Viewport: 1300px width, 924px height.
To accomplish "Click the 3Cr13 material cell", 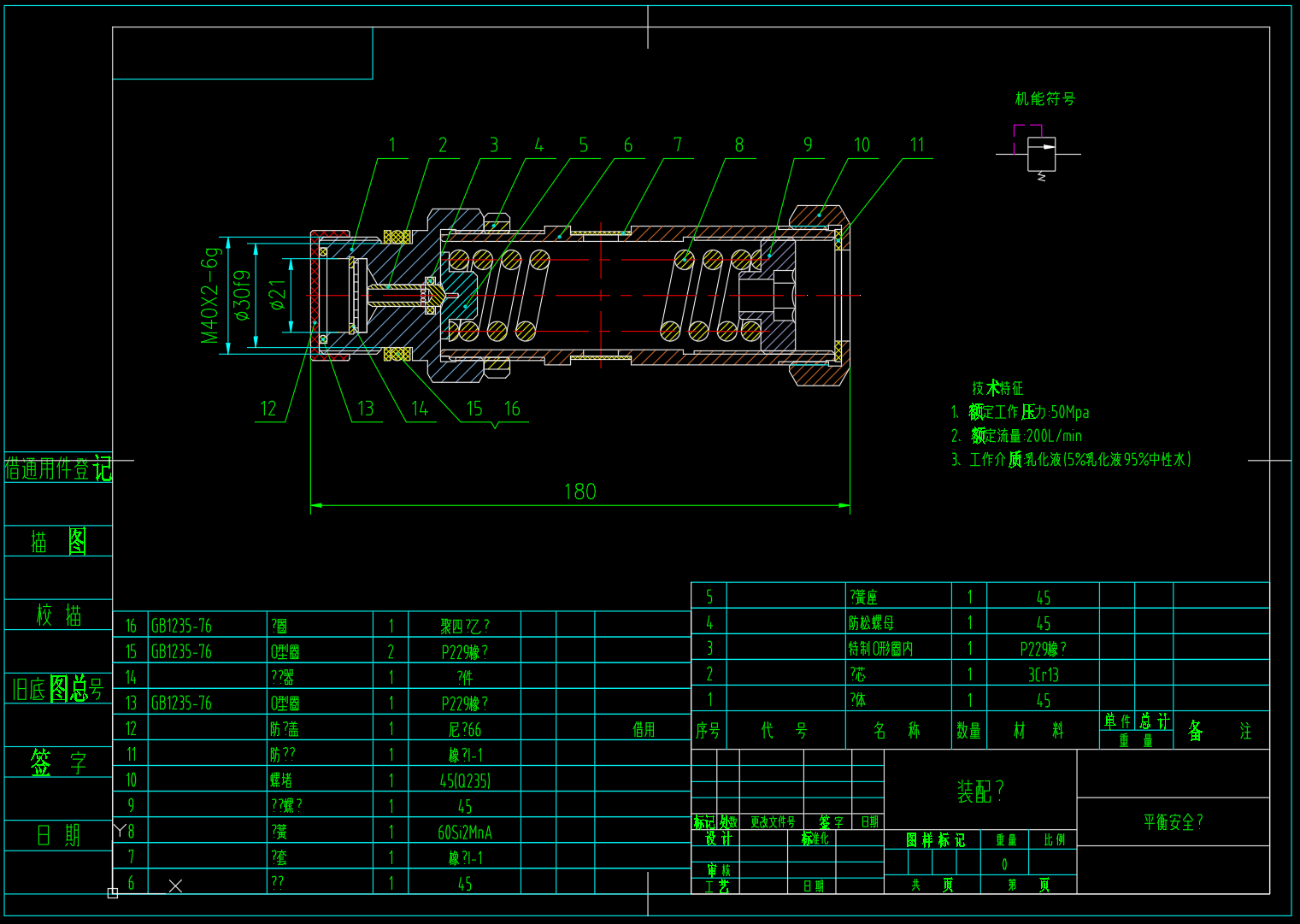I will click(x=1044, y=674).
